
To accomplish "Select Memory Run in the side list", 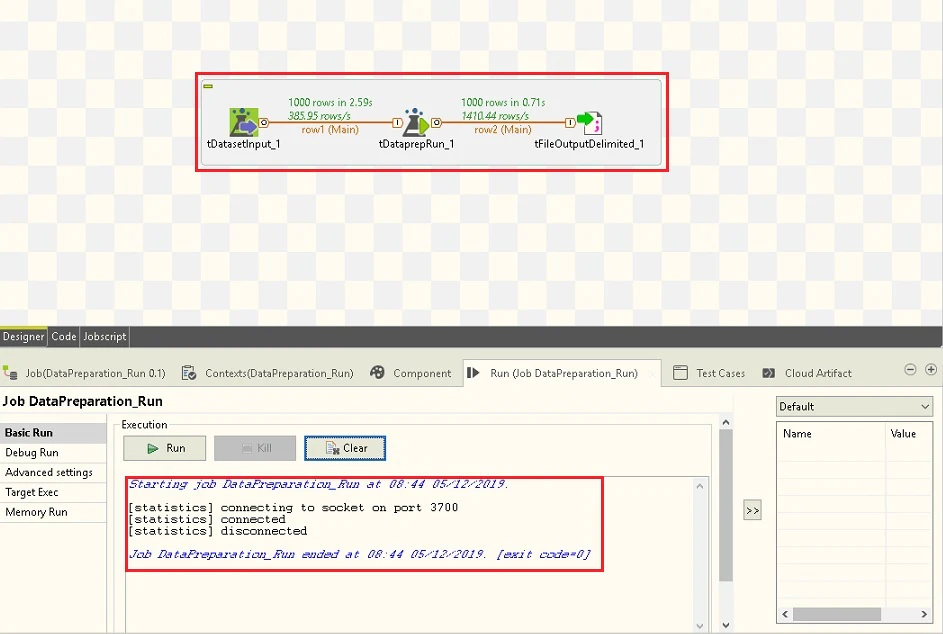I will (x=53, y=512).
